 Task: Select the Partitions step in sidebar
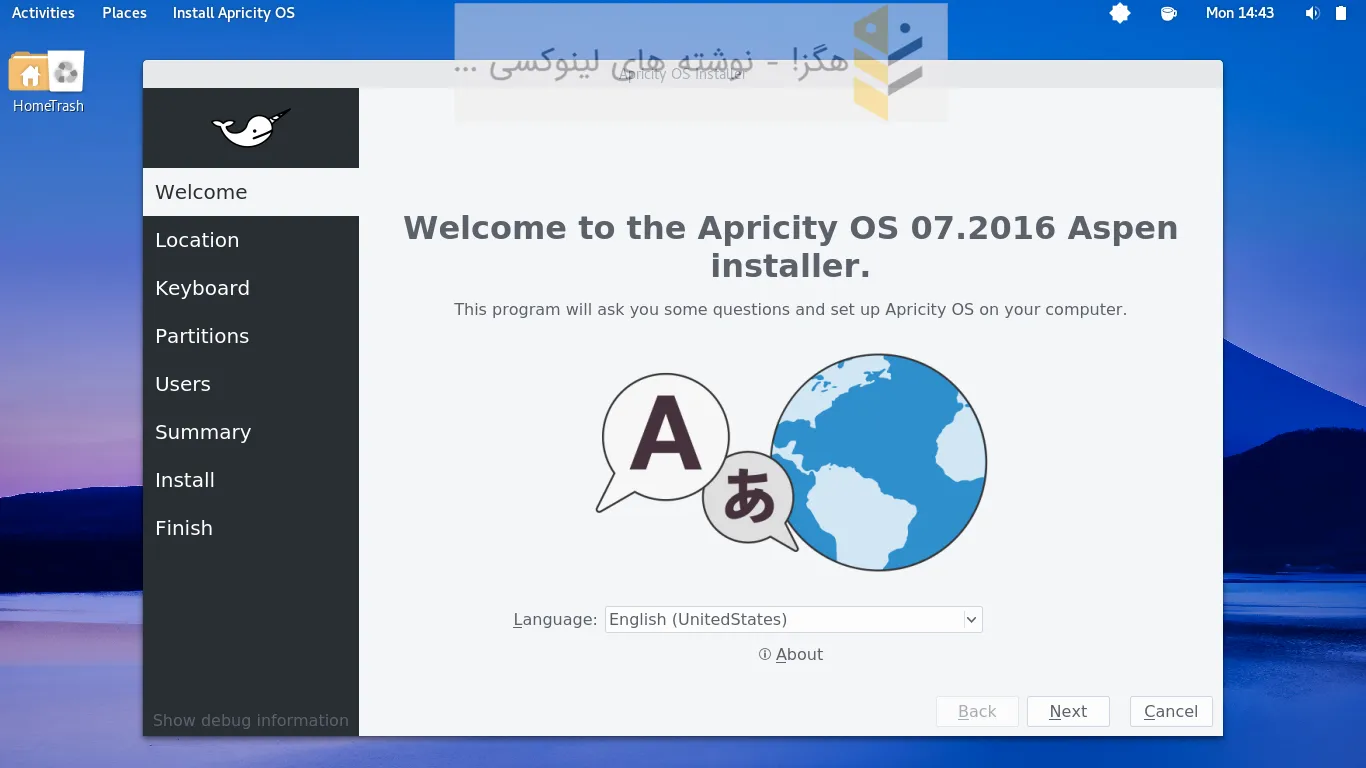(251, 336)
